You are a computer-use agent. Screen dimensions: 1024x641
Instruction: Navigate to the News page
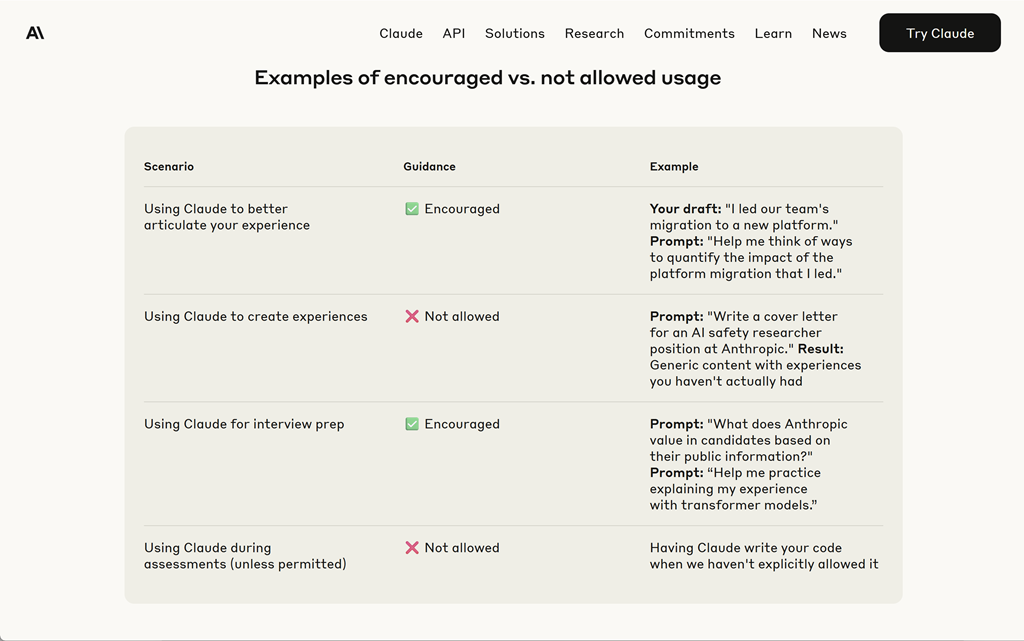[829, 33]
